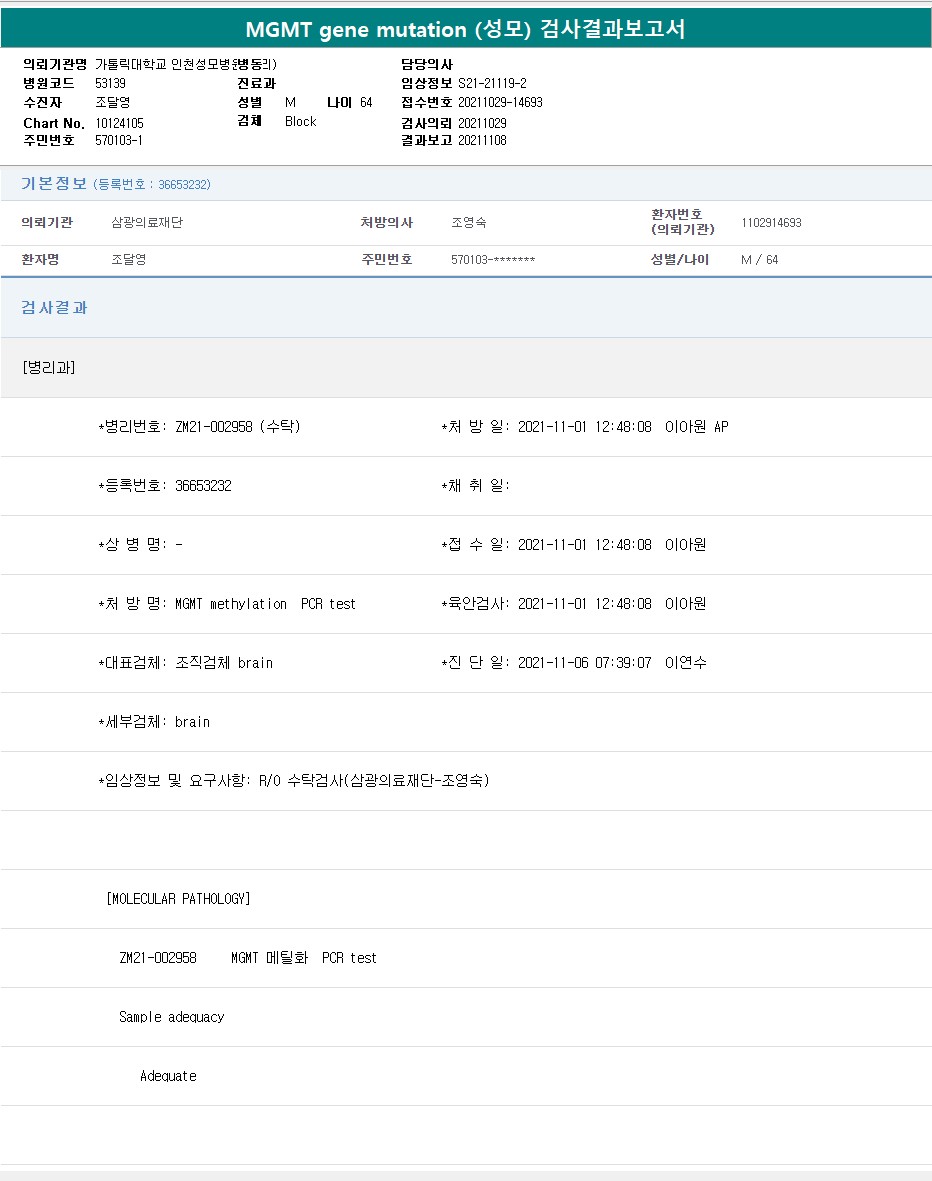Click the '[MOLECULAR PATHOLOGY]' heading
Viewport: 932px width, 1181px height.
click(x=179, y=899)
